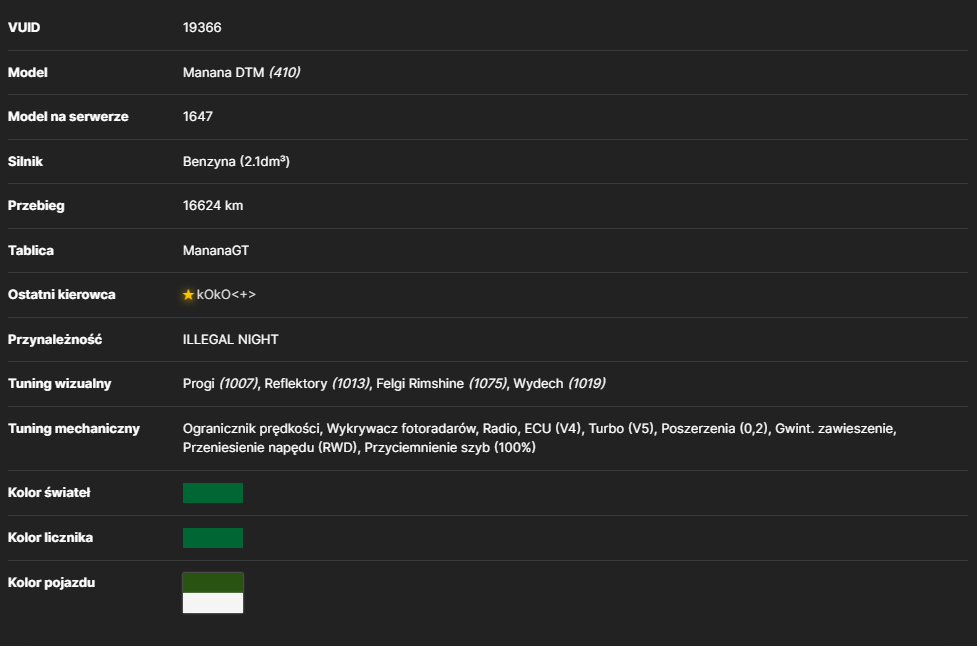
Task: Click the VUID row label
Action: click(24, 27)
